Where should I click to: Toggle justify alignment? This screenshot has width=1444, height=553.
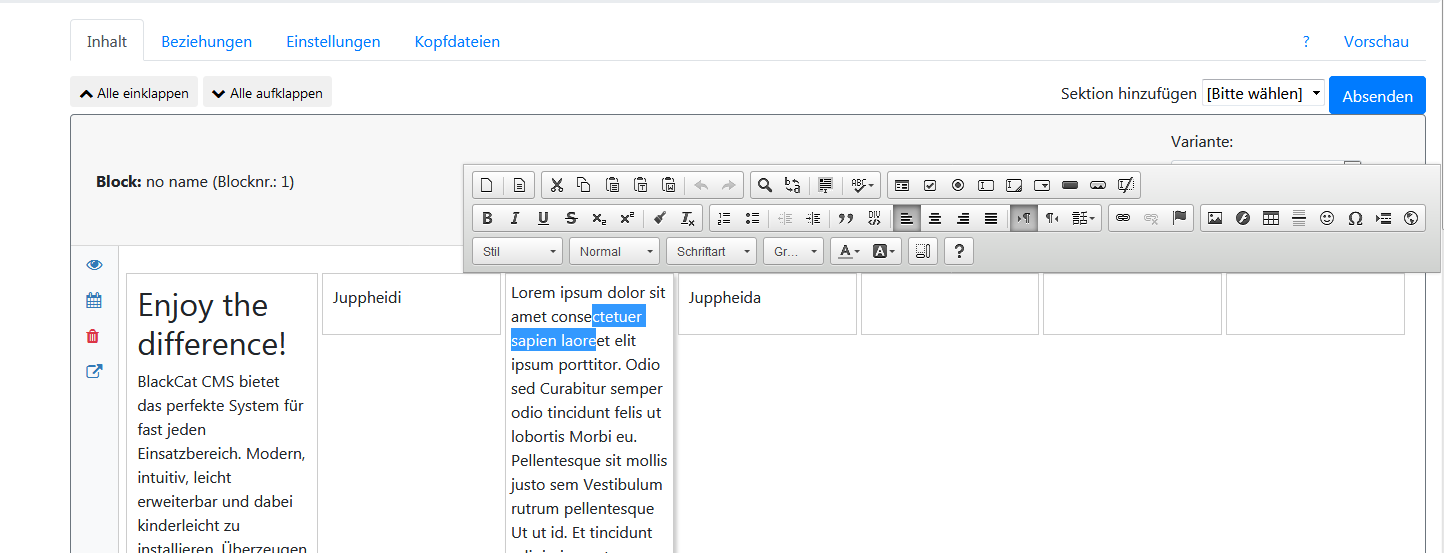pos(991,218)
